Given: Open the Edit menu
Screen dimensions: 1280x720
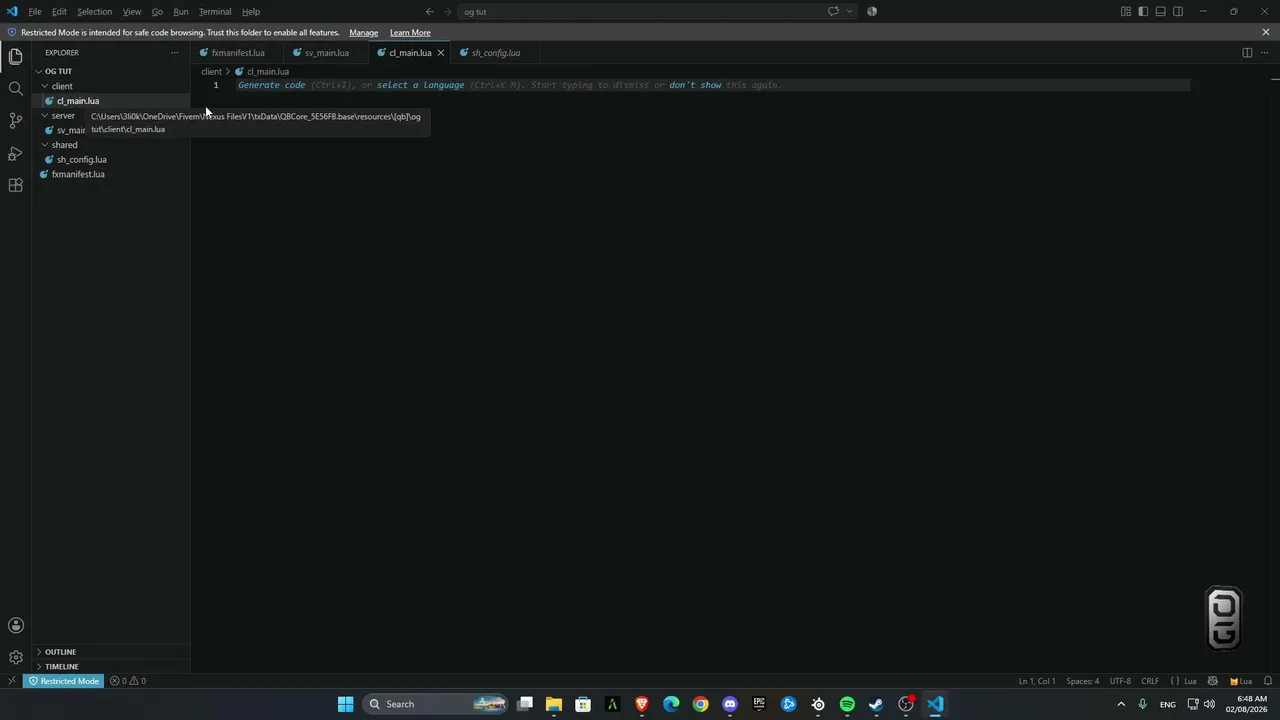Looking at the screenshot, I should (x=60, y=12).
